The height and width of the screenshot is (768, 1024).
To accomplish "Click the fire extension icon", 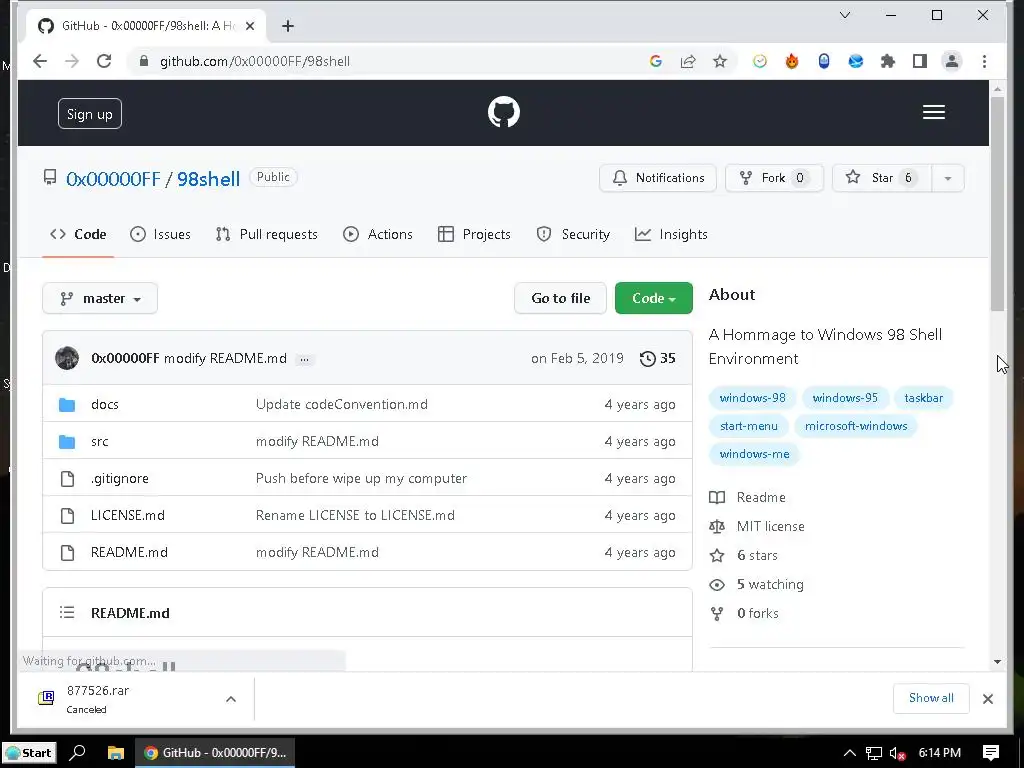I will [x=792, y=61].
